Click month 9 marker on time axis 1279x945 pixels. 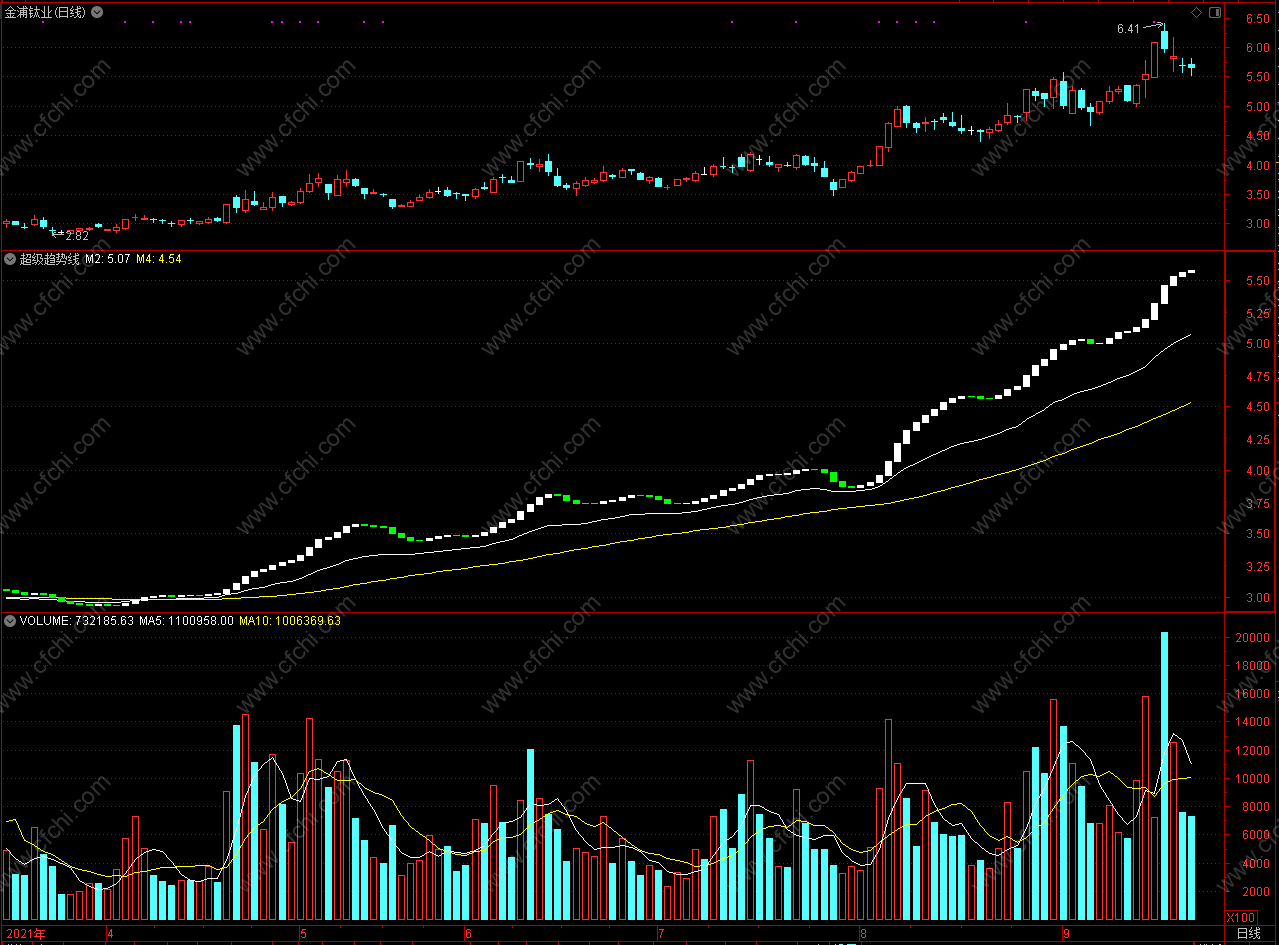coord(1066,934)
